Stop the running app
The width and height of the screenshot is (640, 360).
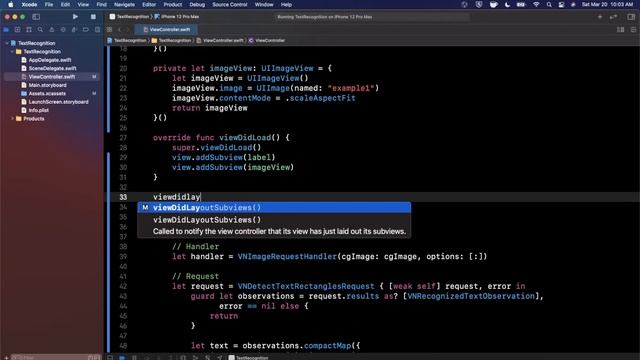point(93,17)
